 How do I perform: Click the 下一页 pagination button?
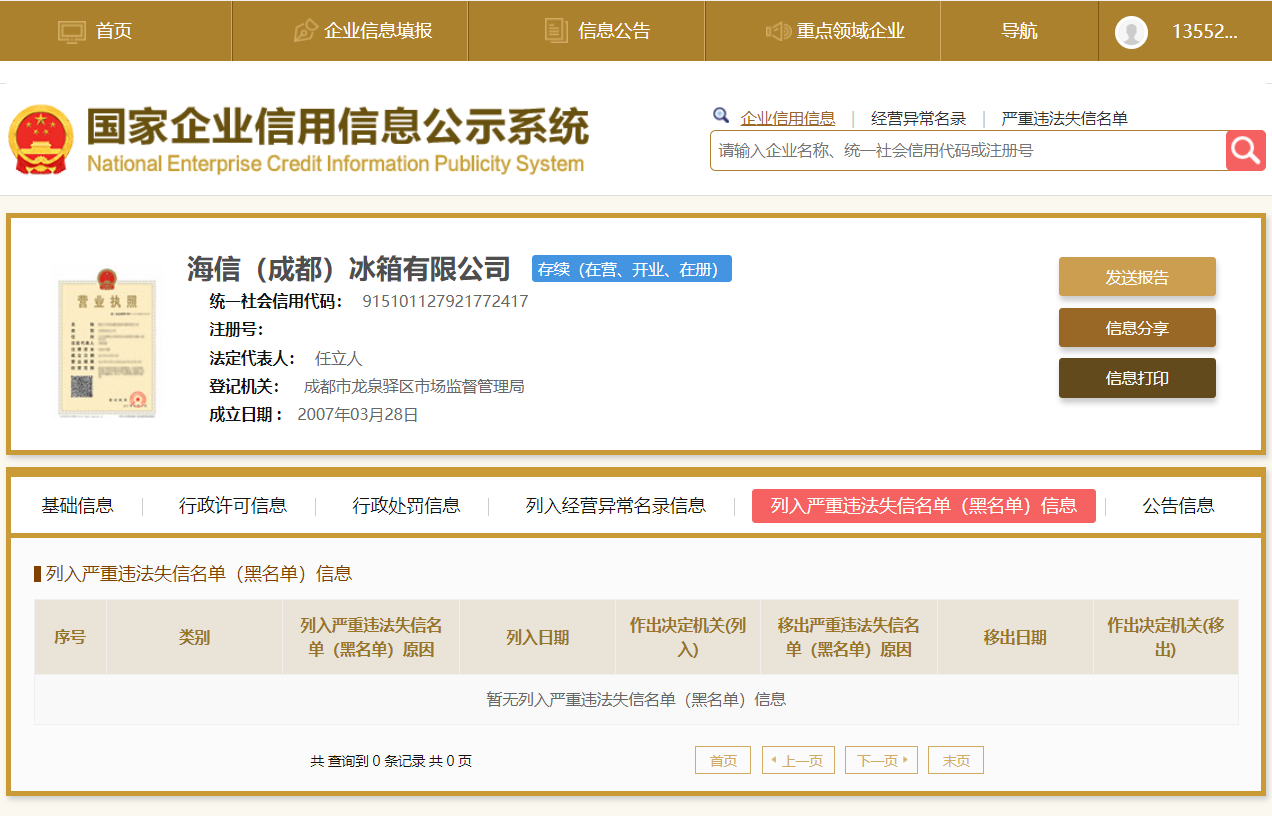pos(881,760)
